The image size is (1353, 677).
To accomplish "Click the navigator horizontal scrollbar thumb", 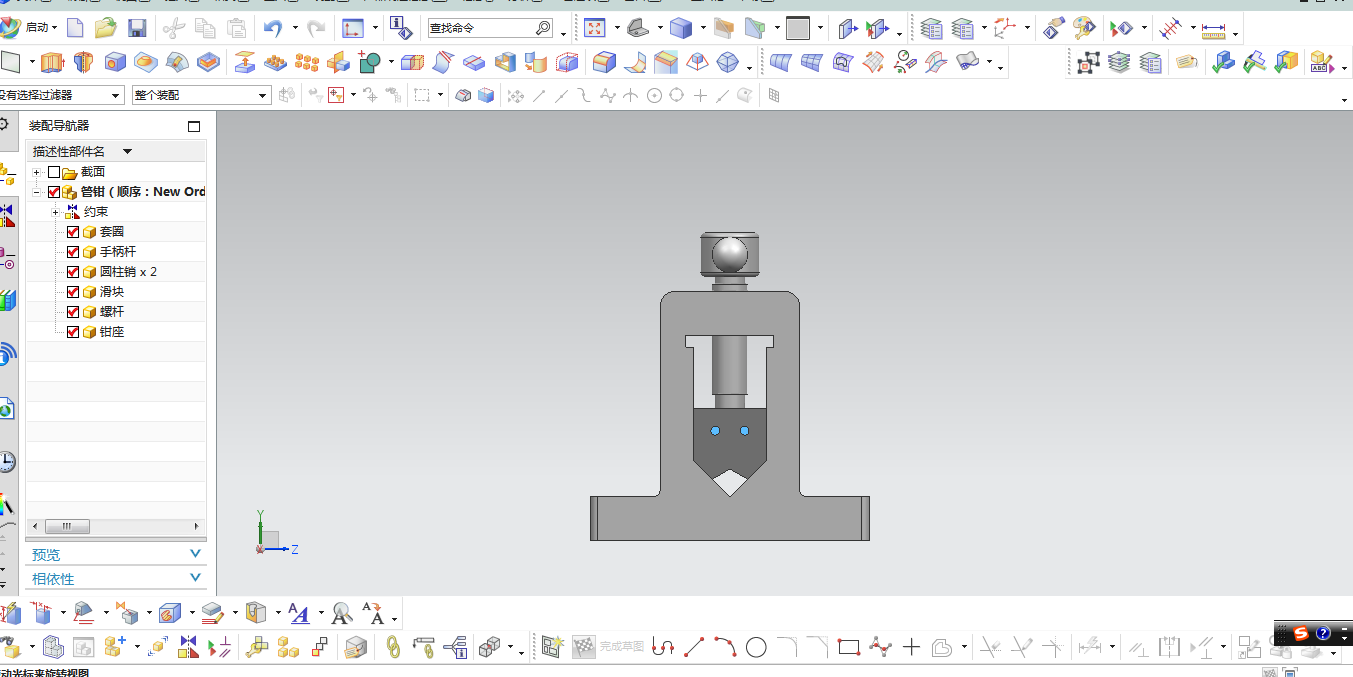I will tap(67, 526).
